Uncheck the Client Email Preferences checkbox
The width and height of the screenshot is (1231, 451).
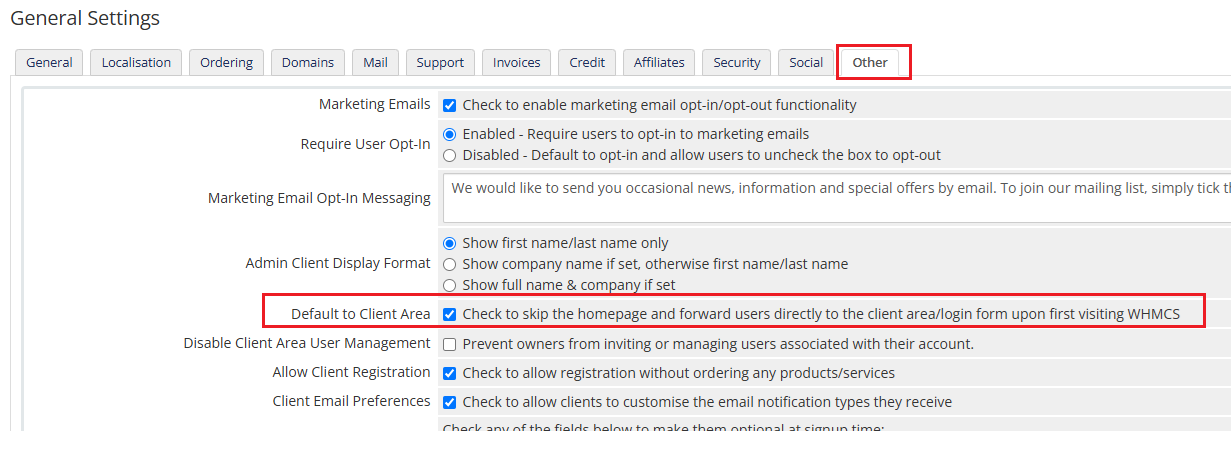(x=450, y=402)
